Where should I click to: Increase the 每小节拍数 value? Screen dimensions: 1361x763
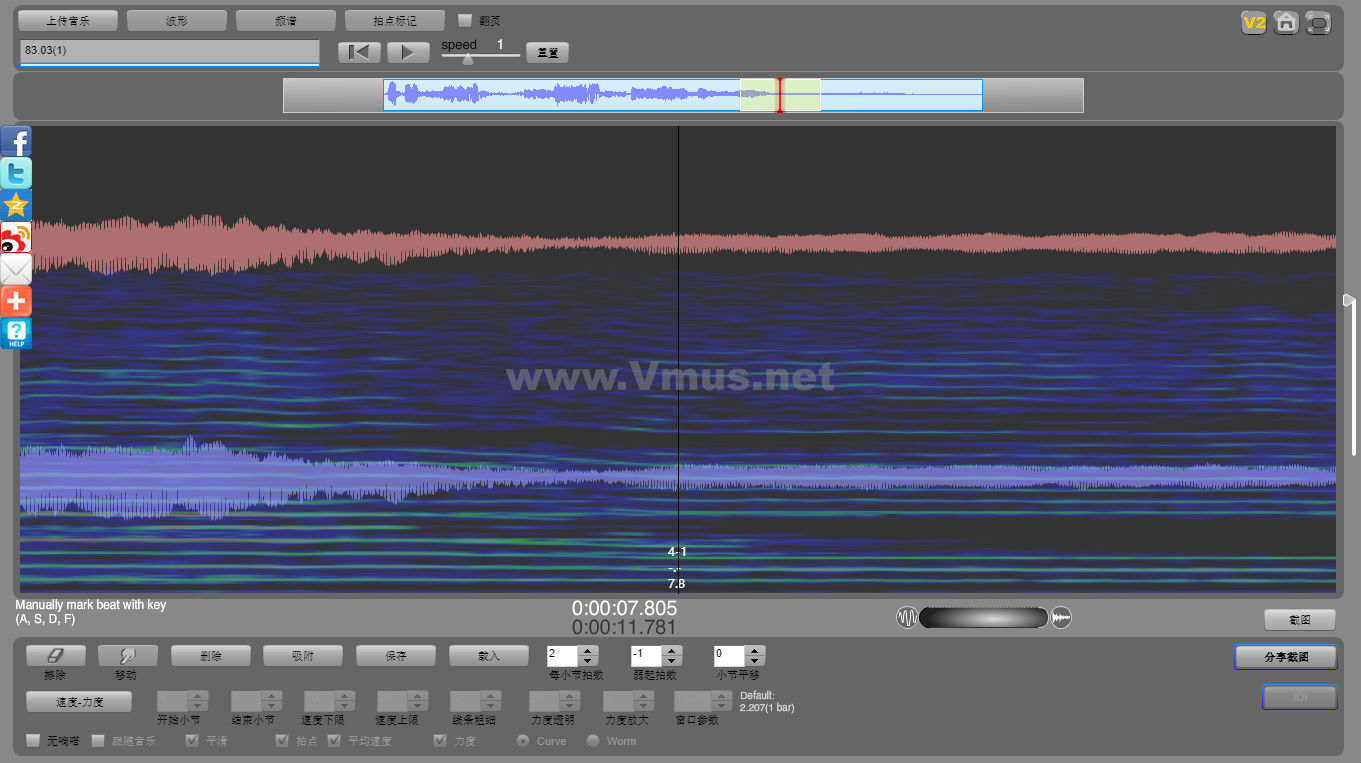588,651
